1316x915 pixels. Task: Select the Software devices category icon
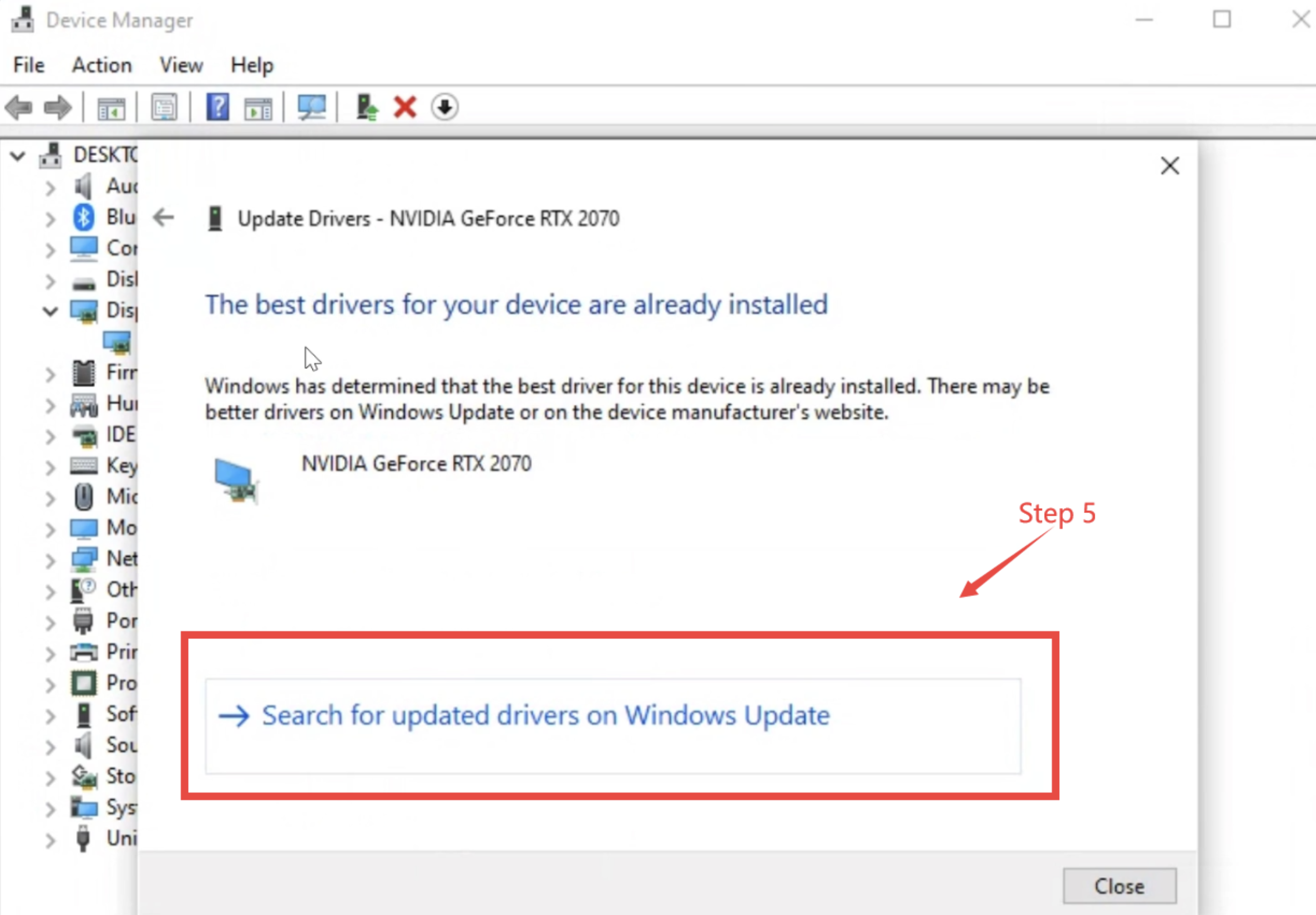tap(84, 714)
